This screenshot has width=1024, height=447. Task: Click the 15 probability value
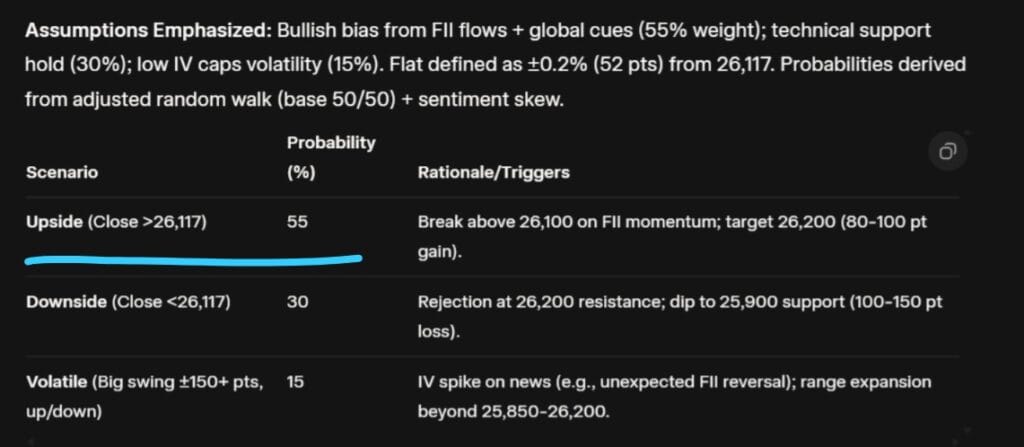(296, 382)
